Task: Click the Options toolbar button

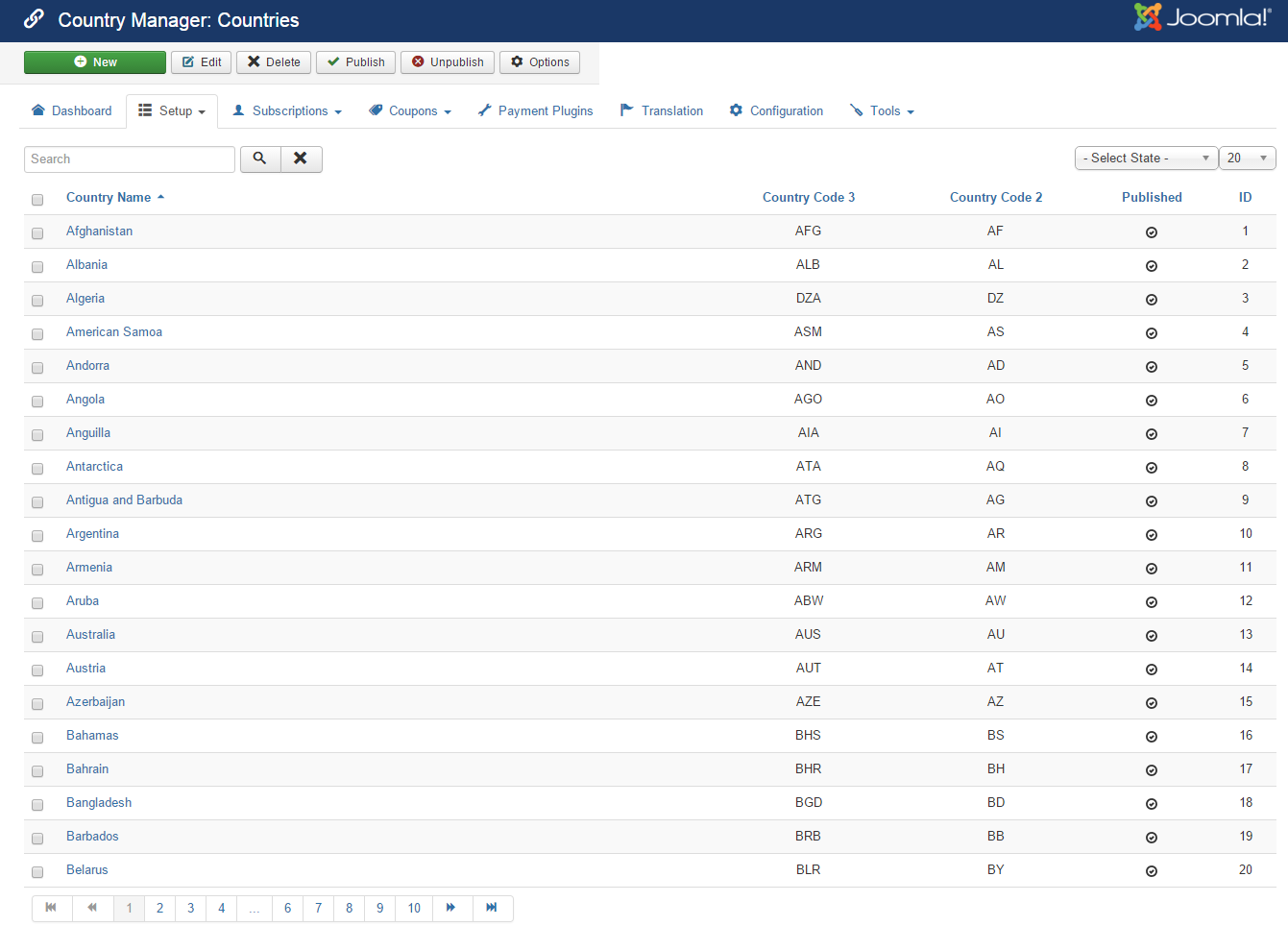Action: [540, 62]
